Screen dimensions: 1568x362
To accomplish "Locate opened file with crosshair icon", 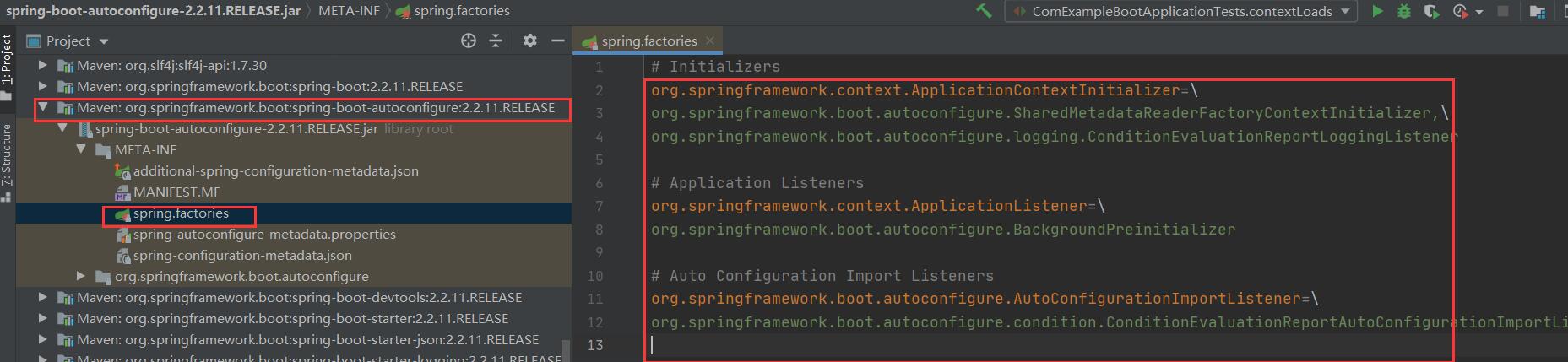I will [469, 41].
